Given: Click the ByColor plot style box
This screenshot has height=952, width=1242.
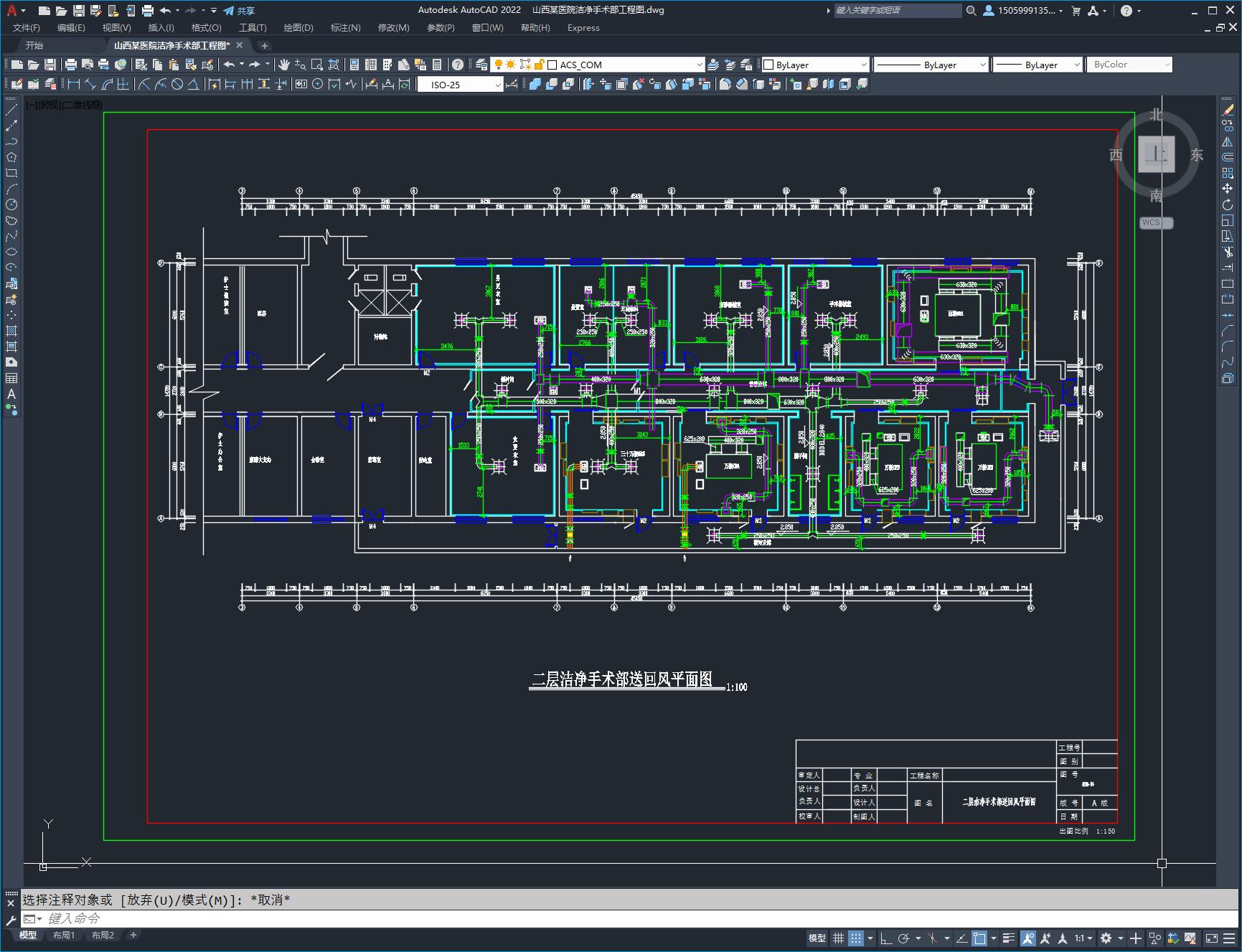Looking at the screenshot, I should click(1129, 65).
